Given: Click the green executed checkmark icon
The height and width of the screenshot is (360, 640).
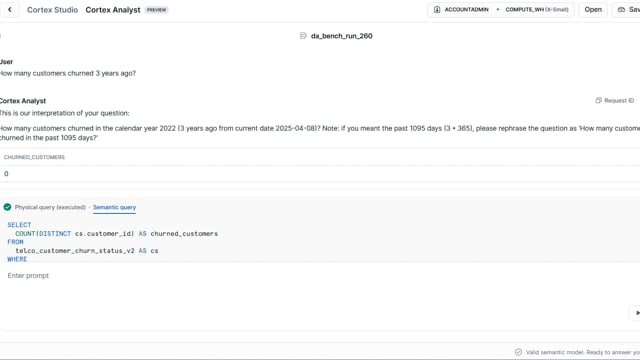Looking at the screenshot, I should pyautogui.click(x=7, y=207).
